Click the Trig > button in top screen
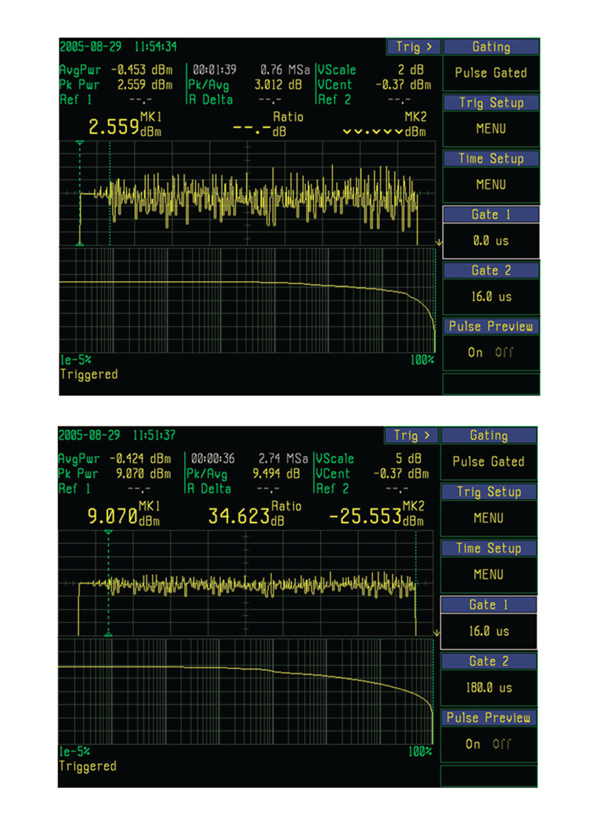 [x=413, y=47]
